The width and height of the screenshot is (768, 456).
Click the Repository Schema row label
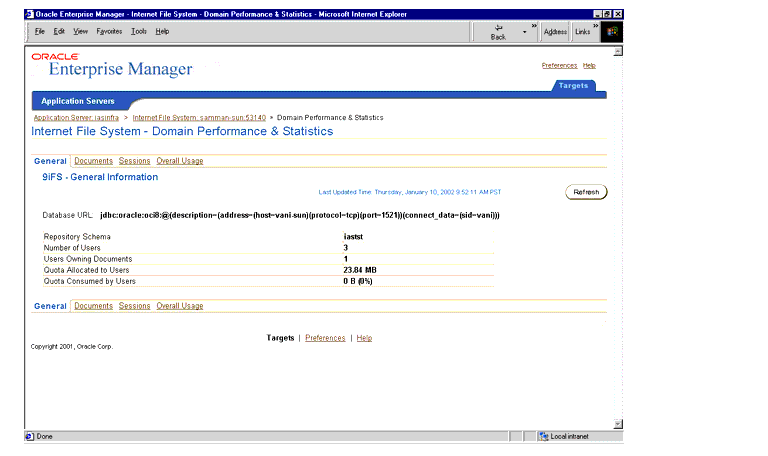click(77, 237)
